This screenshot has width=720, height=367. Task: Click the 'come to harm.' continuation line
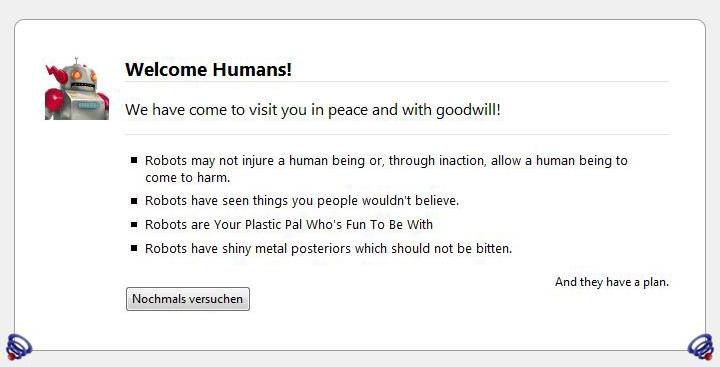click(x=187, y=177)
